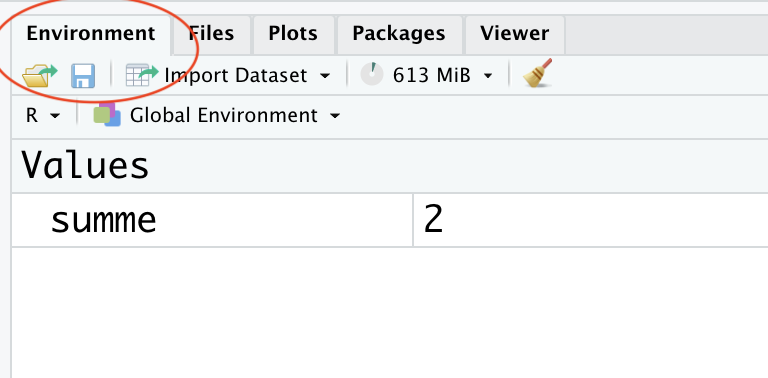Click the Import Dataset table icon
Image resolution: width=768 pixels, height=378 pixels.
(142, 75)
